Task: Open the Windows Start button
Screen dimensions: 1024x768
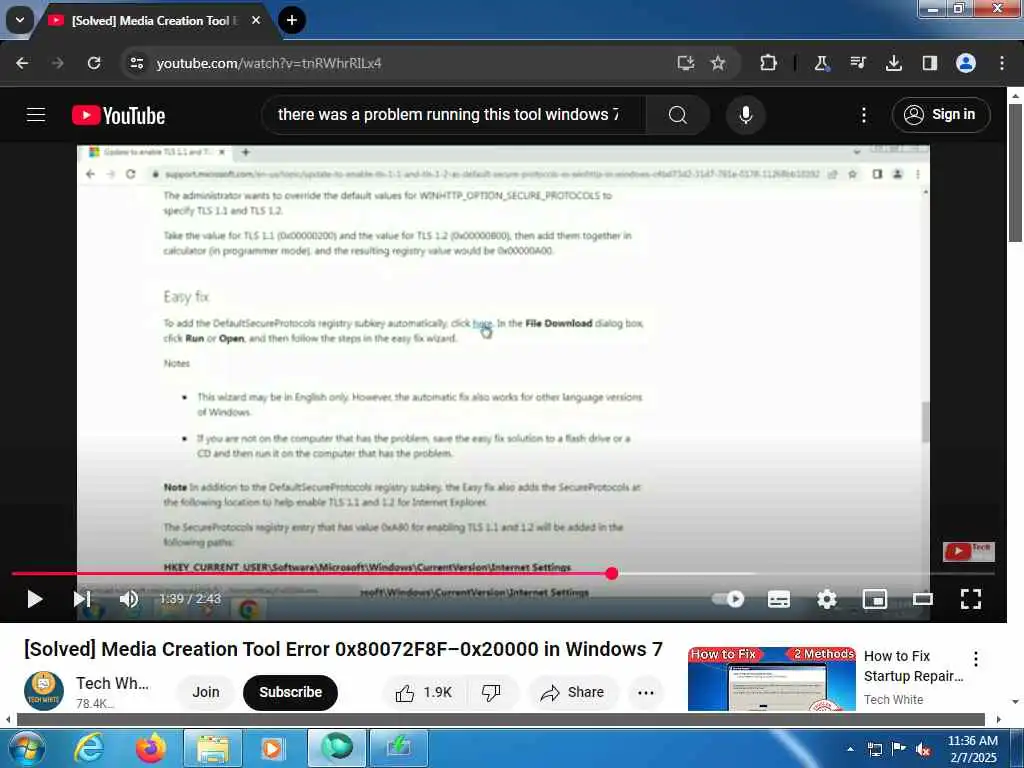Action: [x=27, y=748]
